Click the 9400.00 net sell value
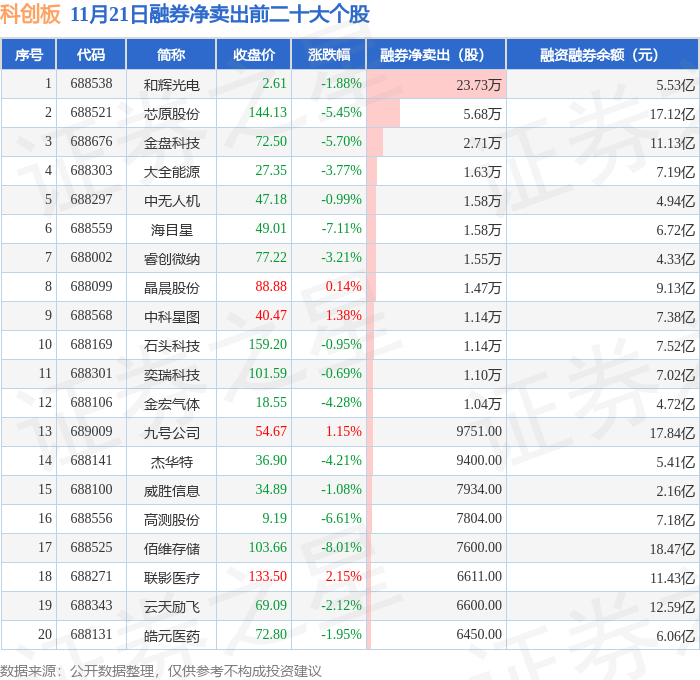 click(x=479, y=461)
